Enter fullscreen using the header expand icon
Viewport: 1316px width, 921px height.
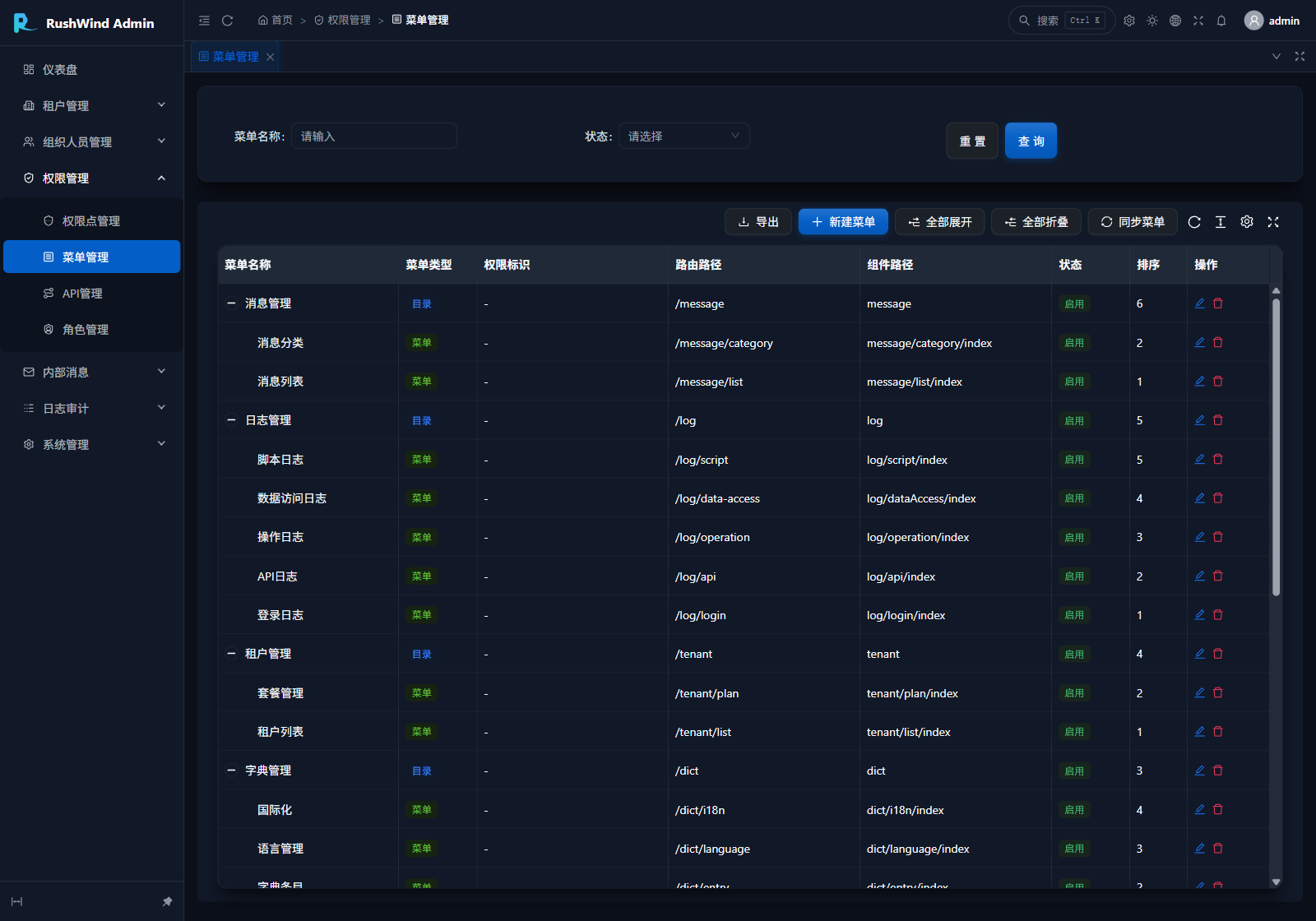point(1198,21)
